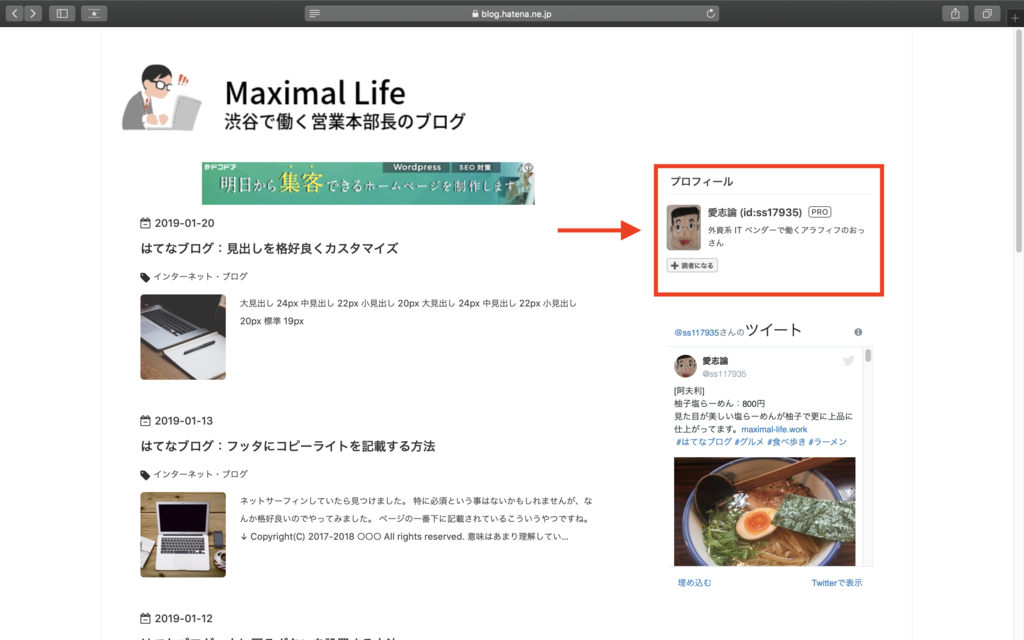Click the Maximal Life blog title
Screen dimensions: 1024x640
coord(315,93)
